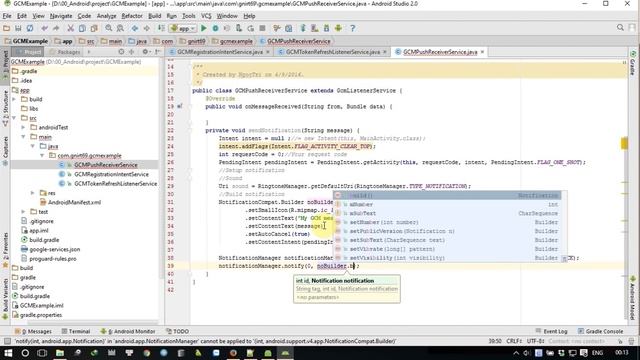
Task: Switch to GCMRegistrationIntentService.java tab
Action: 220,52
